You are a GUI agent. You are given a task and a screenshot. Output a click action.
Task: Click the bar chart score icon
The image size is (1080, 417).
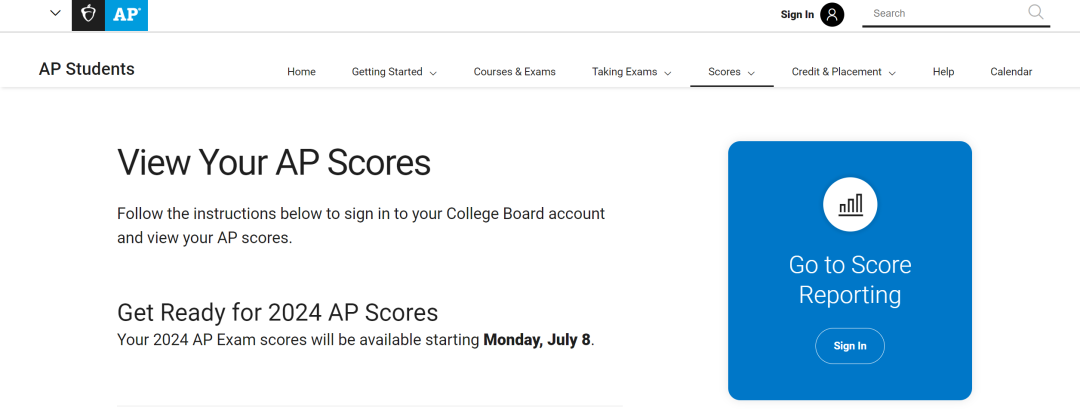pyautogui.click(x=850, y=205)
